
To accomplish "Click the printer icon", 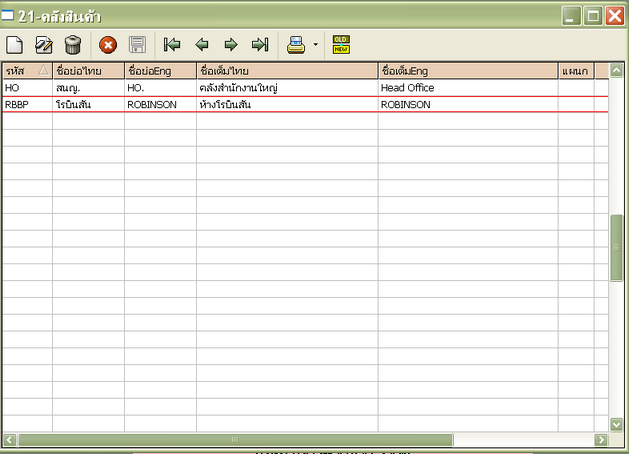I will click(296, 45).
